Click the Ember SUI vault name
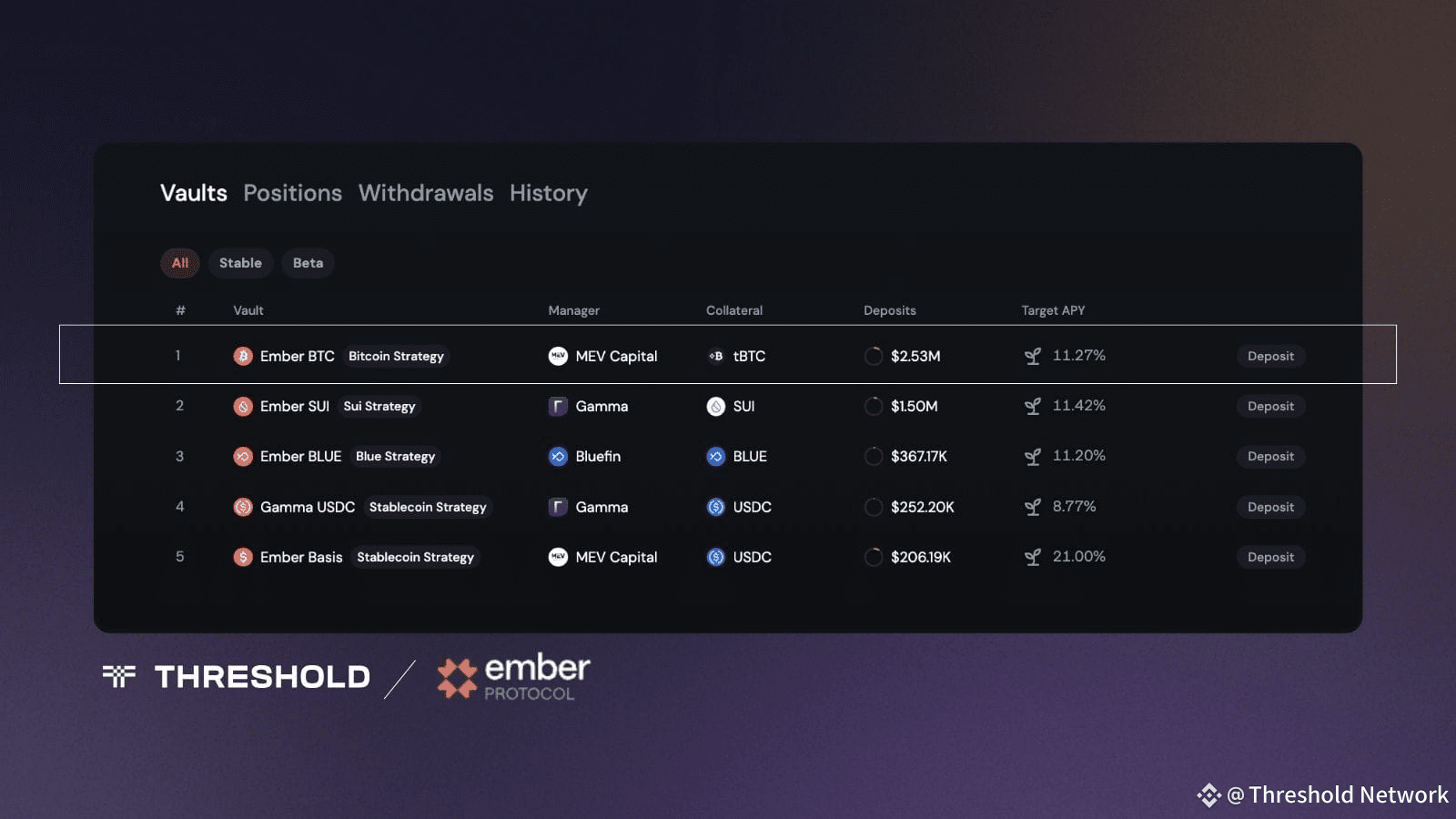Viewport: 1456px width, 819px height. pyautogui.click(x=295, y=406)
